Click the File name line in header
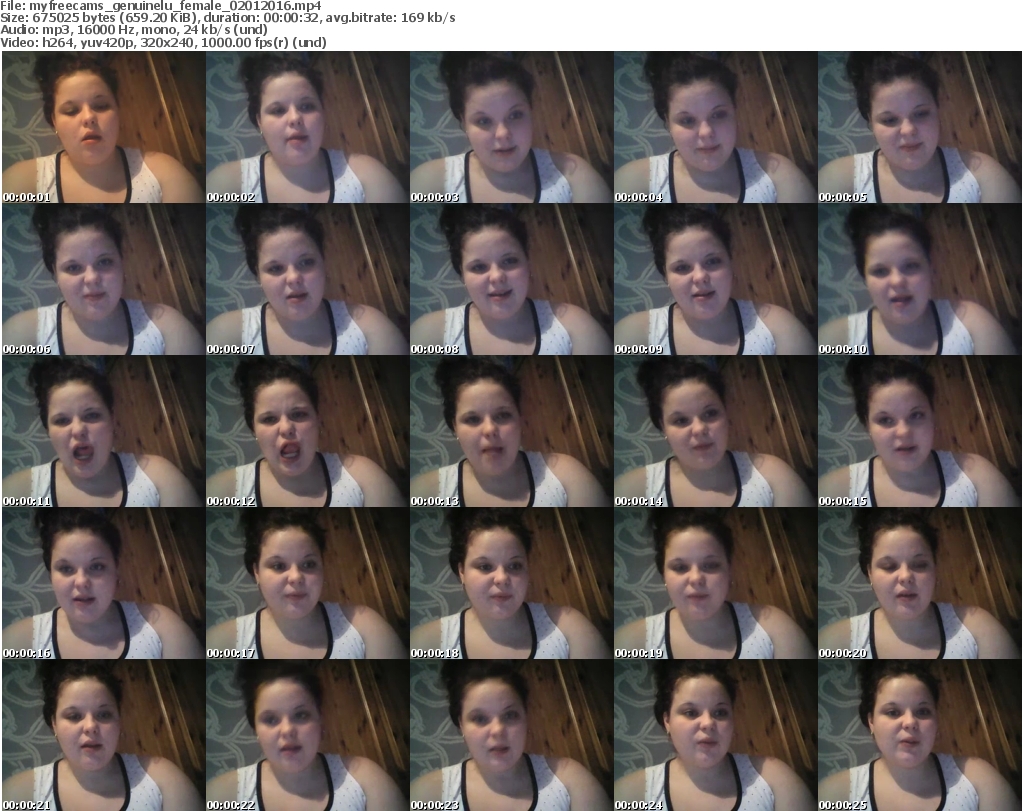The height and width of the screenshot is (811, 1024). [161, 6]
